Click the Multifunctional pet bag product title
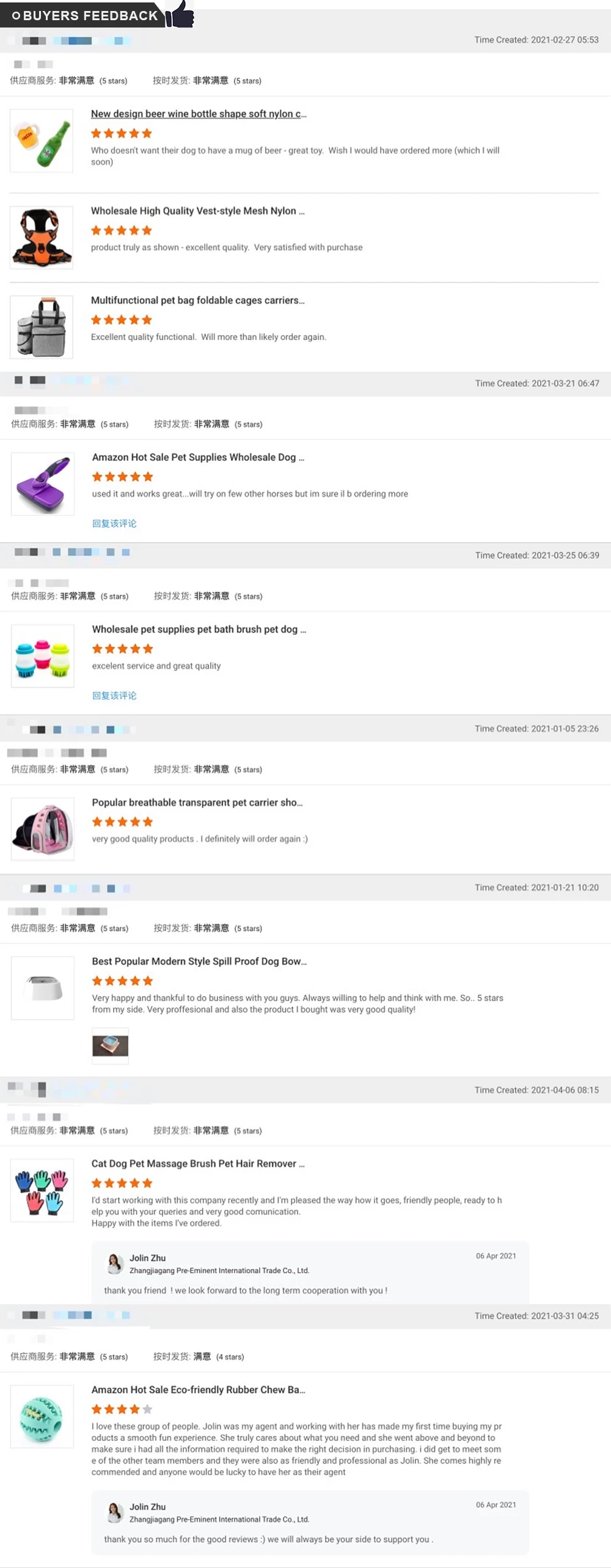The width and height of the screenshot is (611, 1568). coord(197,300)
